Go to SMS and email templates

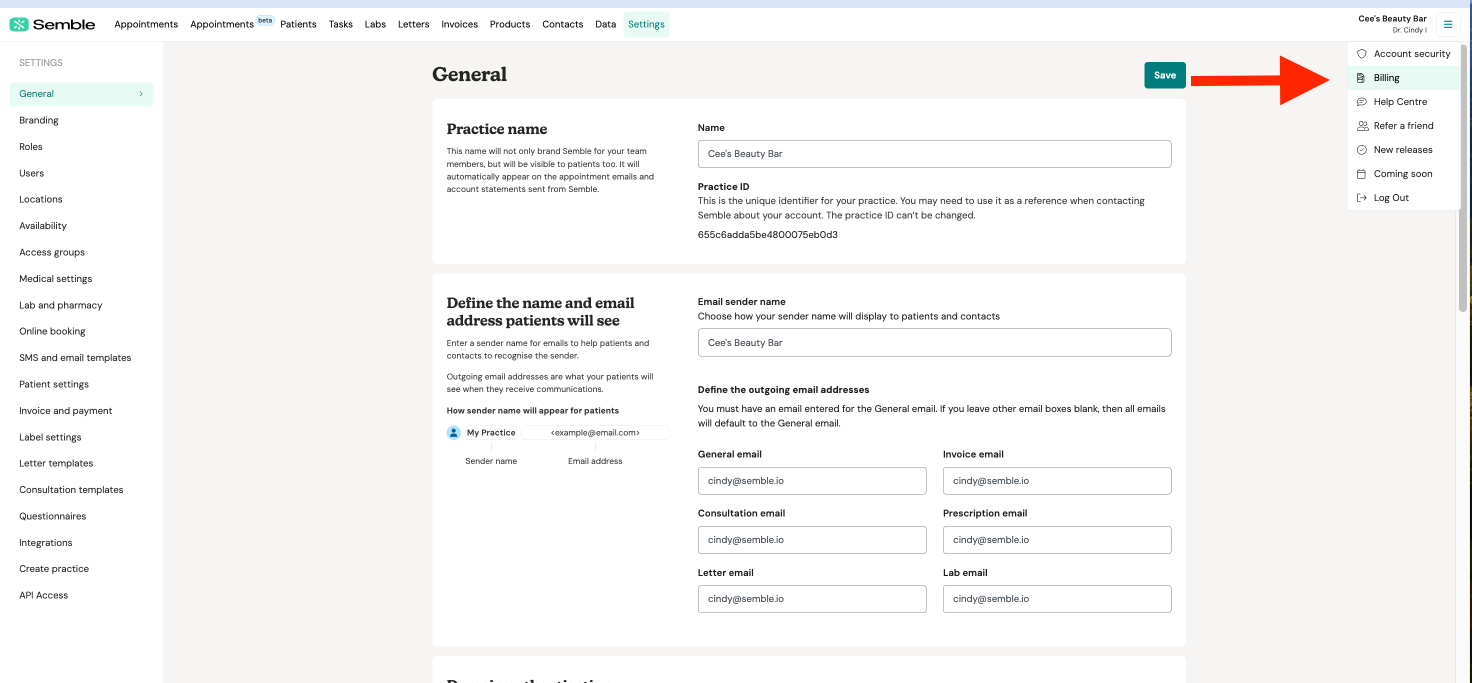[75, 358]
